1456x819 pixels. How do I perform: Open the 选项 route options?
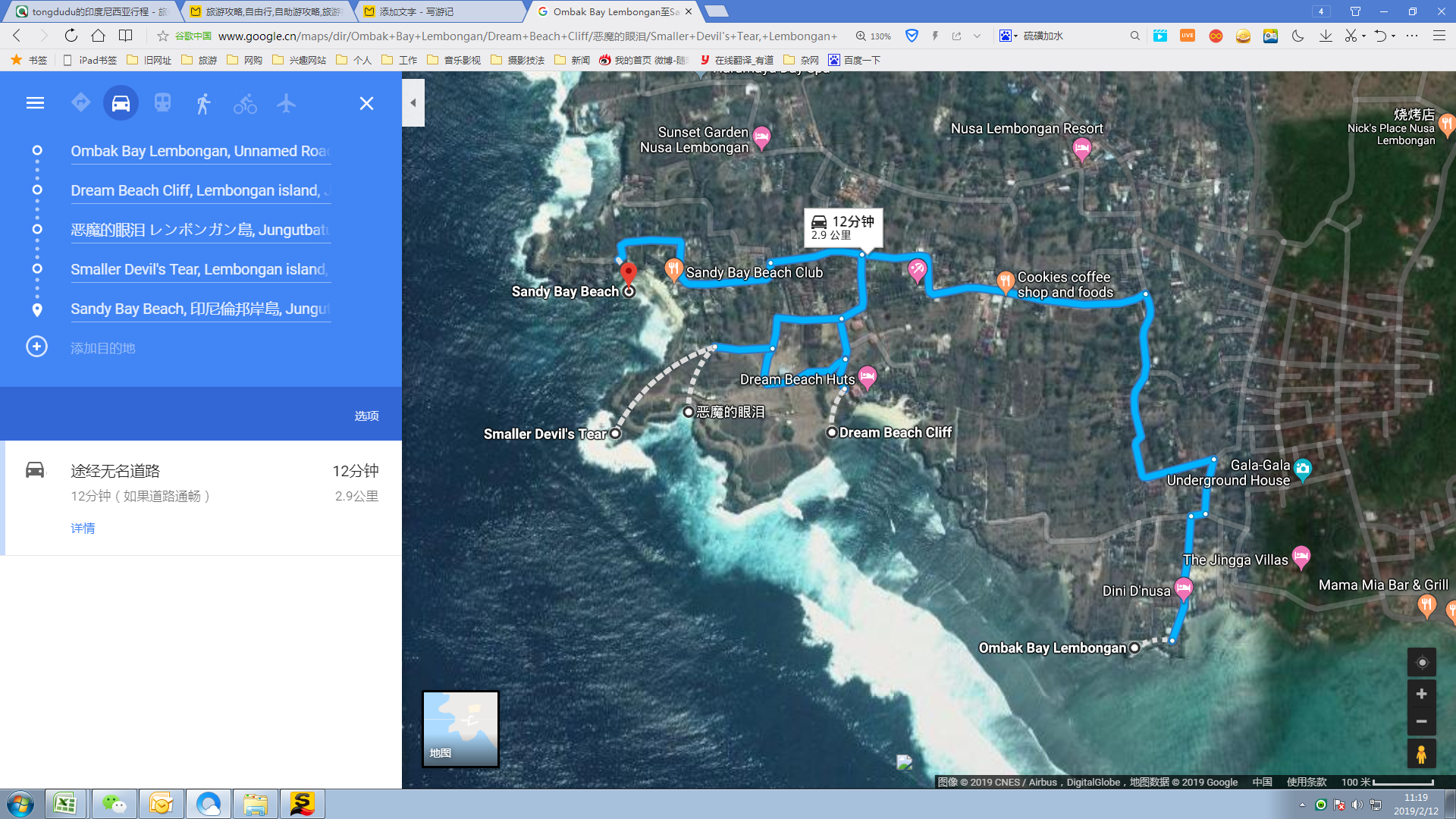click(x=366, y=416)
